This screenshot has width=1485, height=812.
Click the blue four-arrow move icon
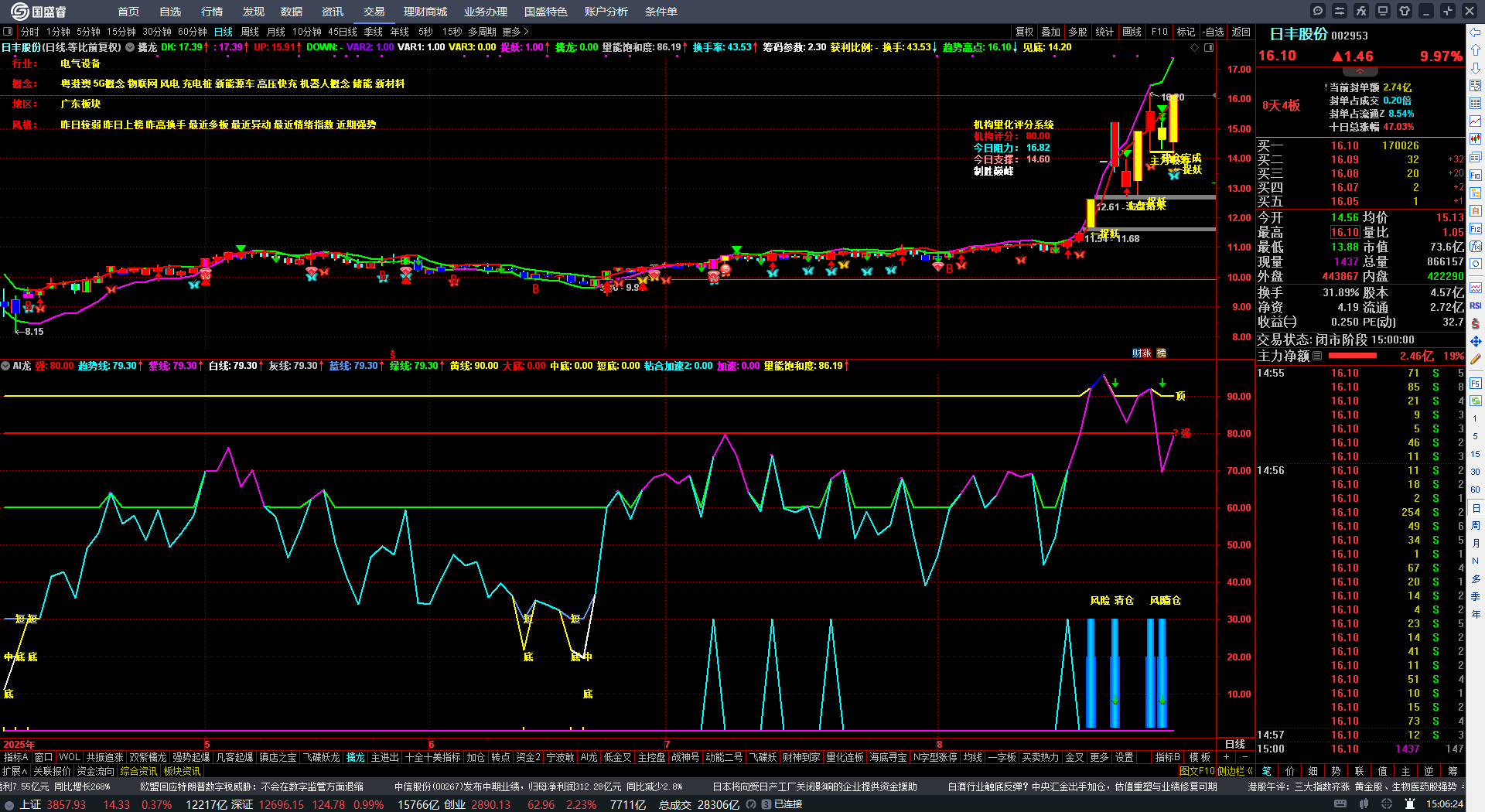pyautogui.click(x=1476, y=341)
